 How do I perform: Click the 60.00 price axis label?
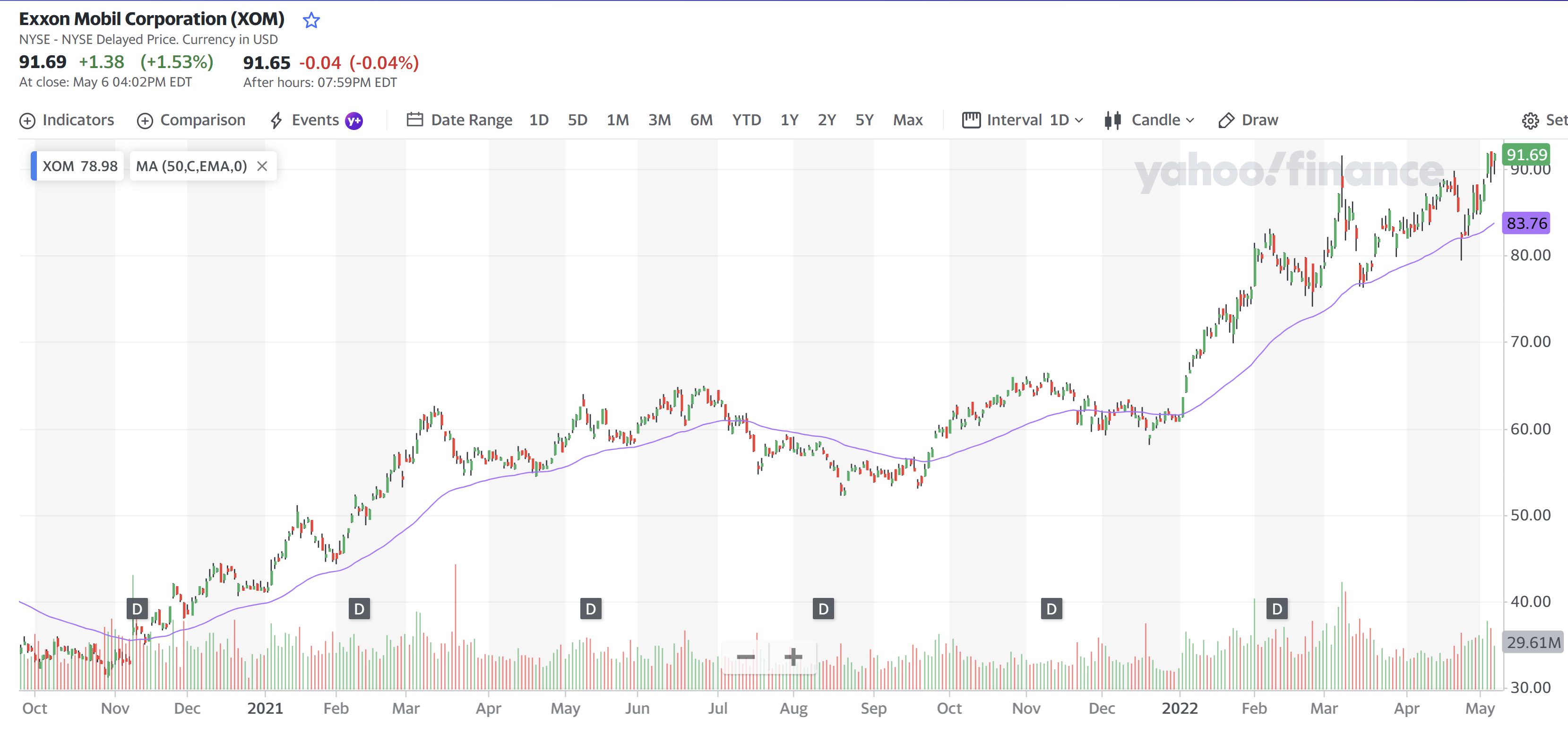pyautogui.click(x=1530, y=429)
